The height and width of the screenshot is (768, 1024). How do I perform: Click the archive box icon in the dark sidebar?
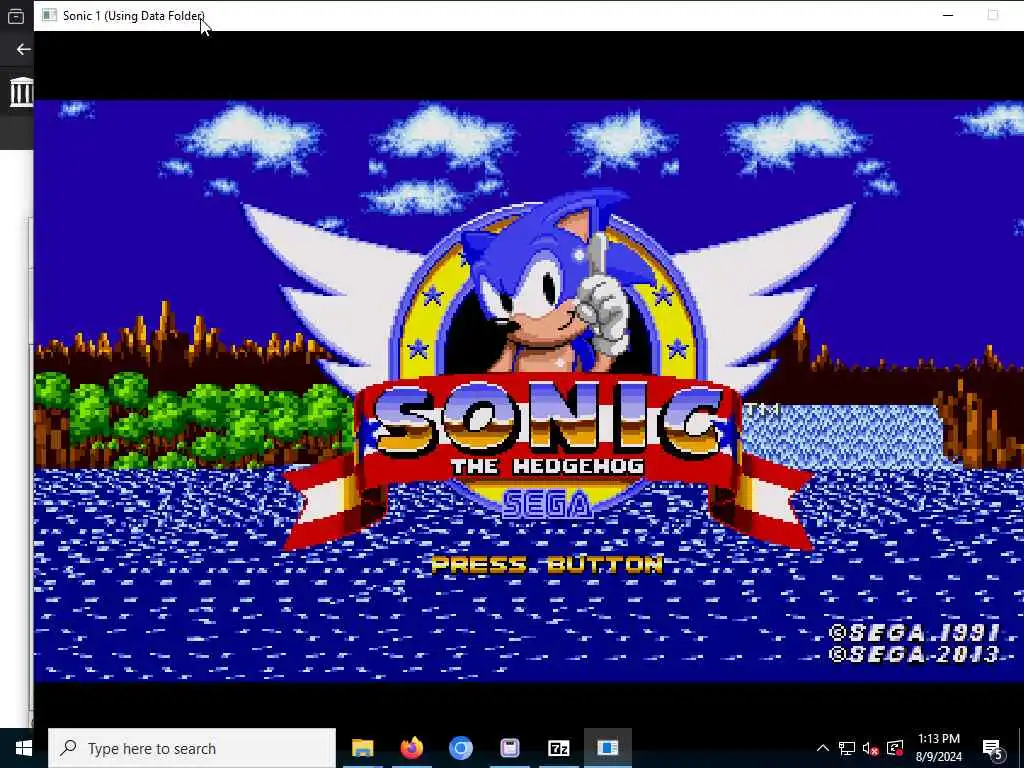pyautogui.click(x=16, y=16)
